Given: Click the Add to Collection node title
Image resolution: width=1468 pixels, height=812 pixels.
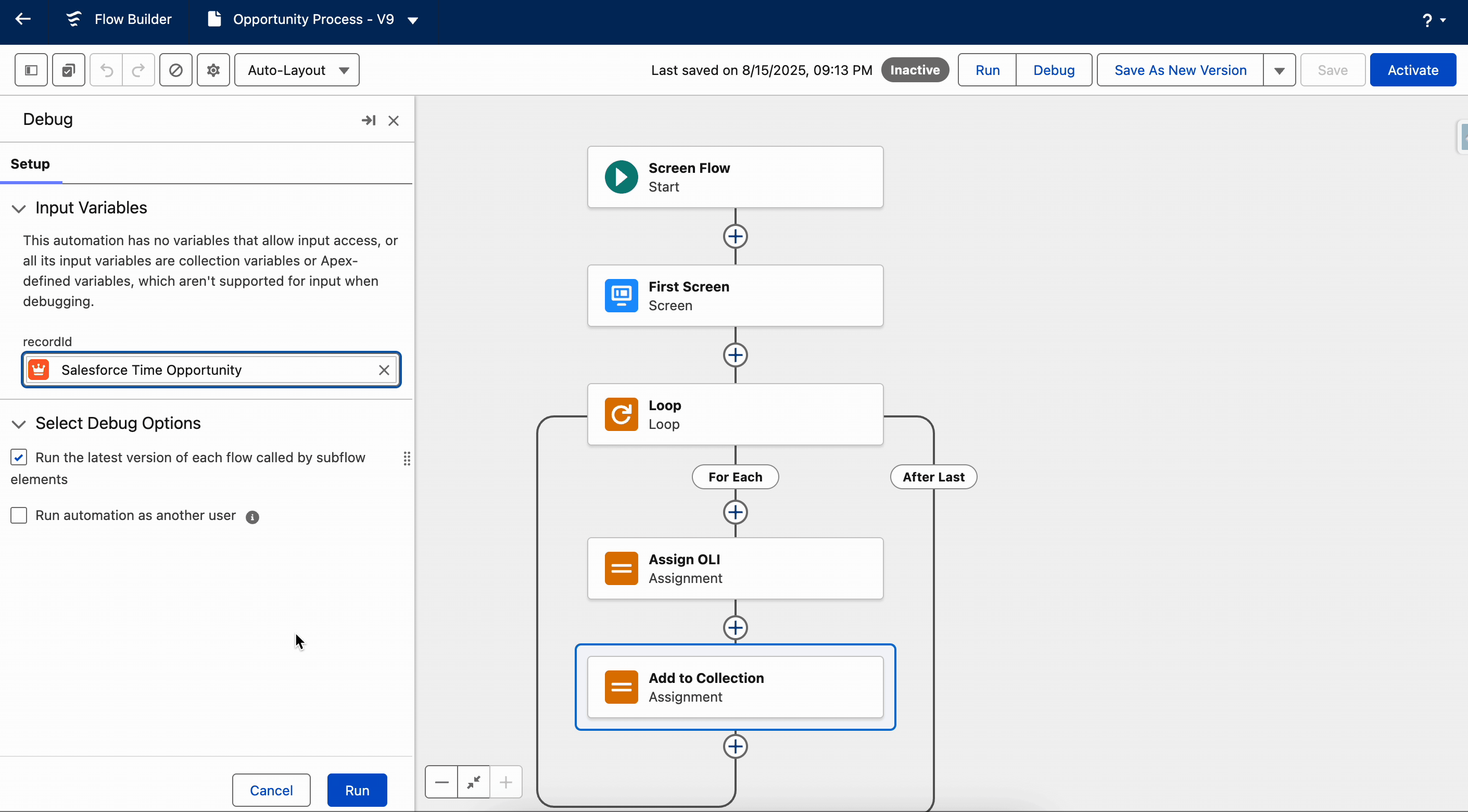Looking at the screenshot, I should tap(706, 678).
